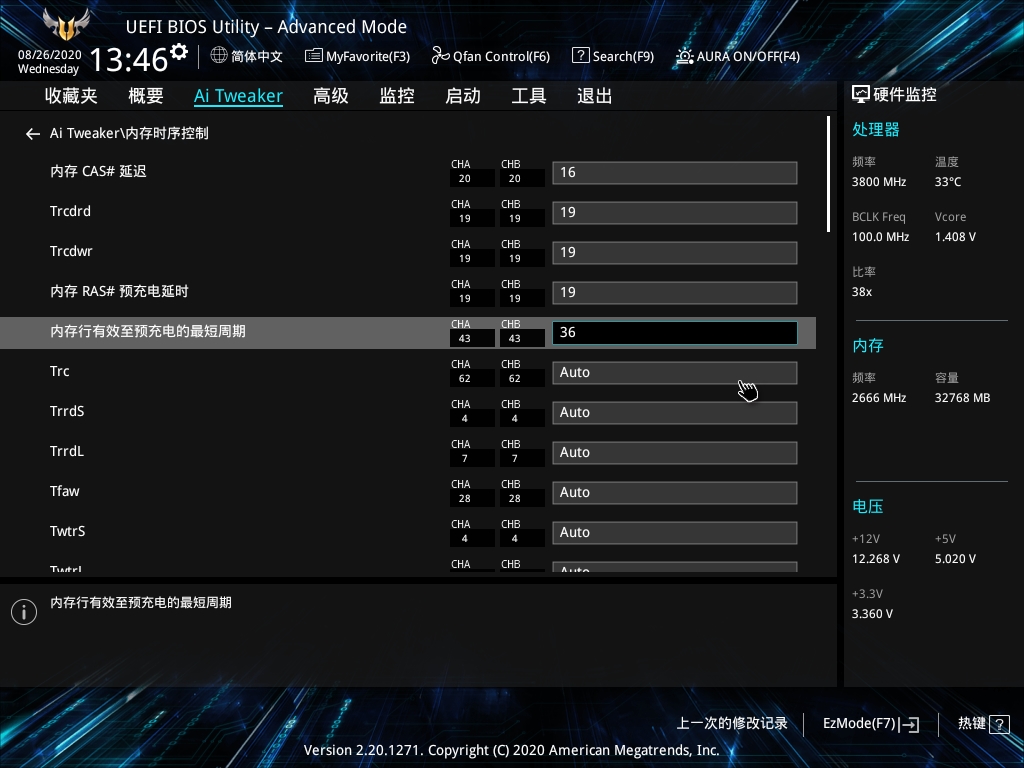Open Search(F9)
This screenshot has width=1024, height=768.
click(x=613, y=56)
